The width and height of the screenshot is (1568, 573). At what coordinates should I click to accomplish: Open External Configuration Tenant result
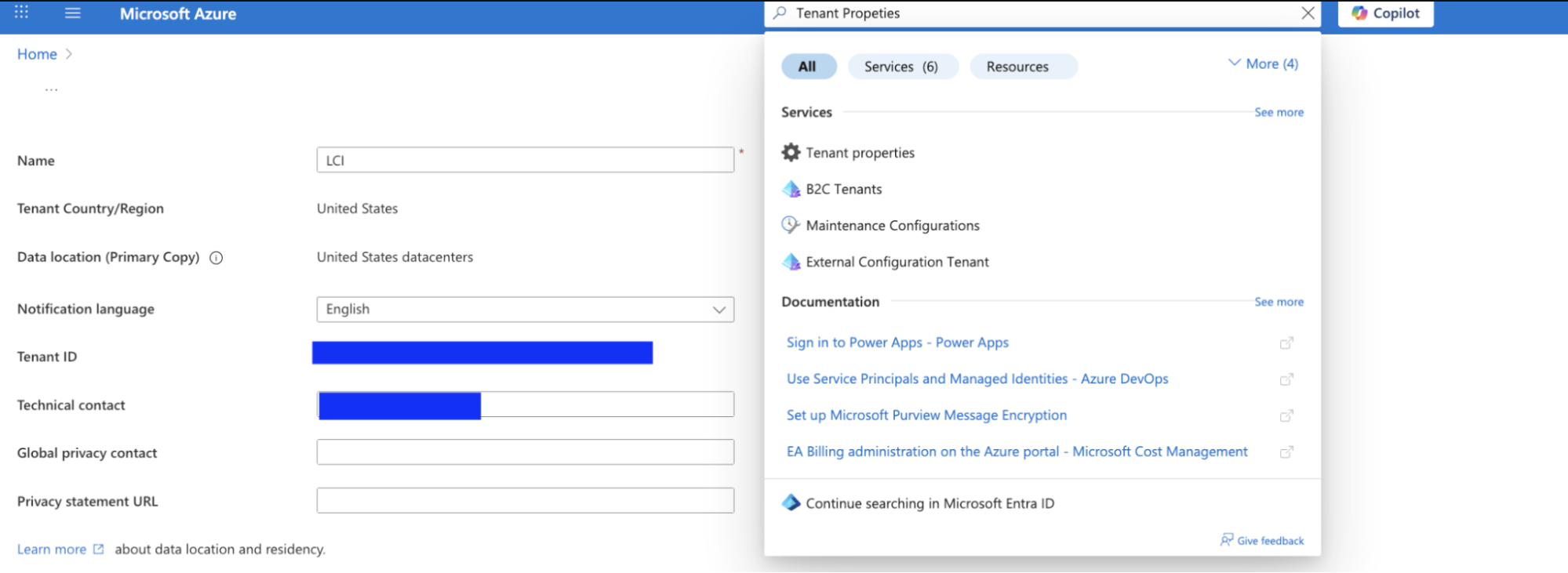pyautogui.click(x=897, y=262)
